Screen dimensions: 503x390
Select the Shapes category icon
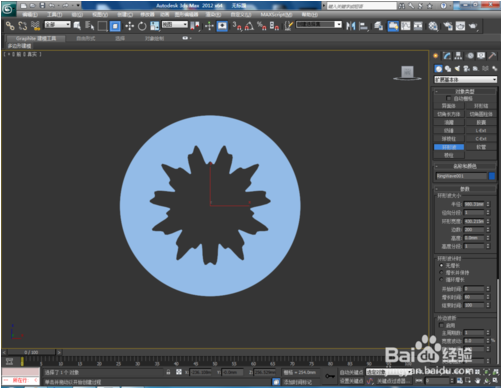[x=448, y=69]
